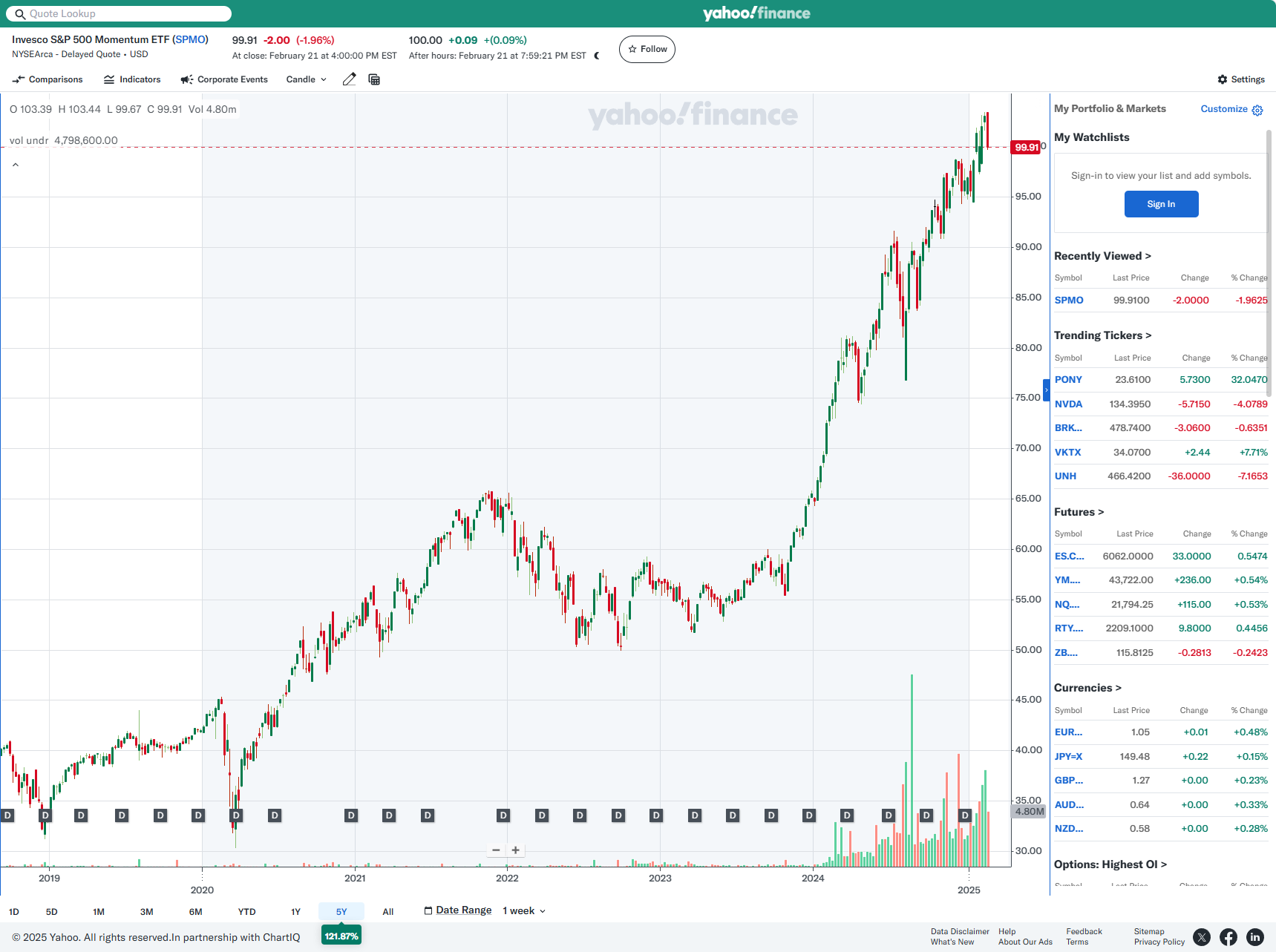Screen dimensions: 1276x952
Task: Open the Date Range picker
Action: (x=458, y=910)
